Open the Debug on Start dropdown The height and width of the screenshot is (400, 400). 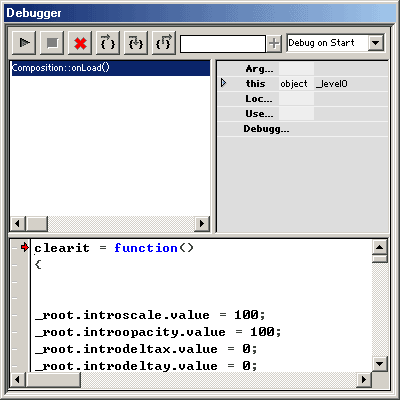pyautogui.click(x=376, y=43)
